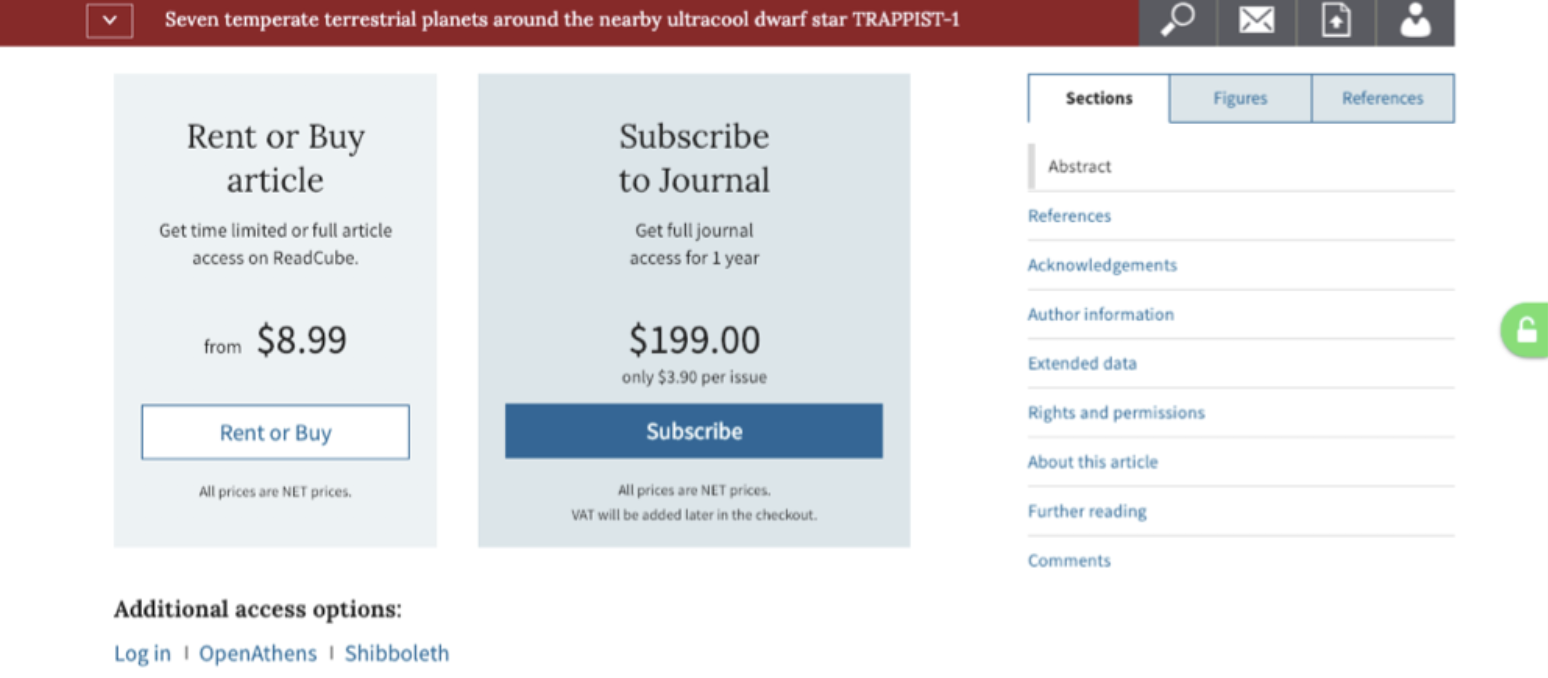
Task: Open Author information section
Action: pos(1101,314)
